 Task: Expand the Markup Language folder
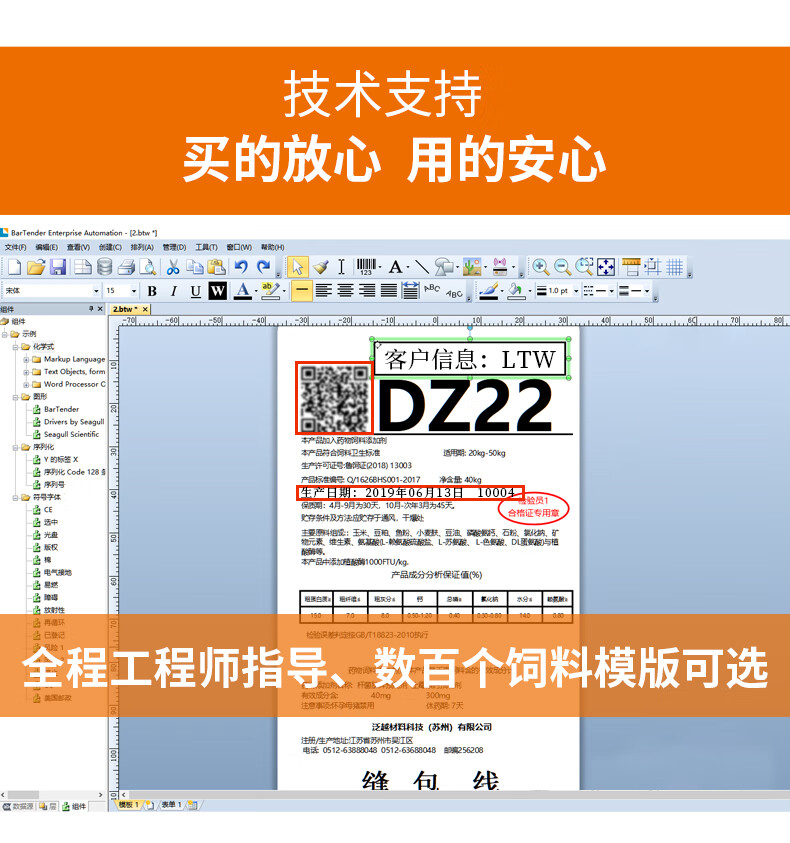click(x=26, y=359)
